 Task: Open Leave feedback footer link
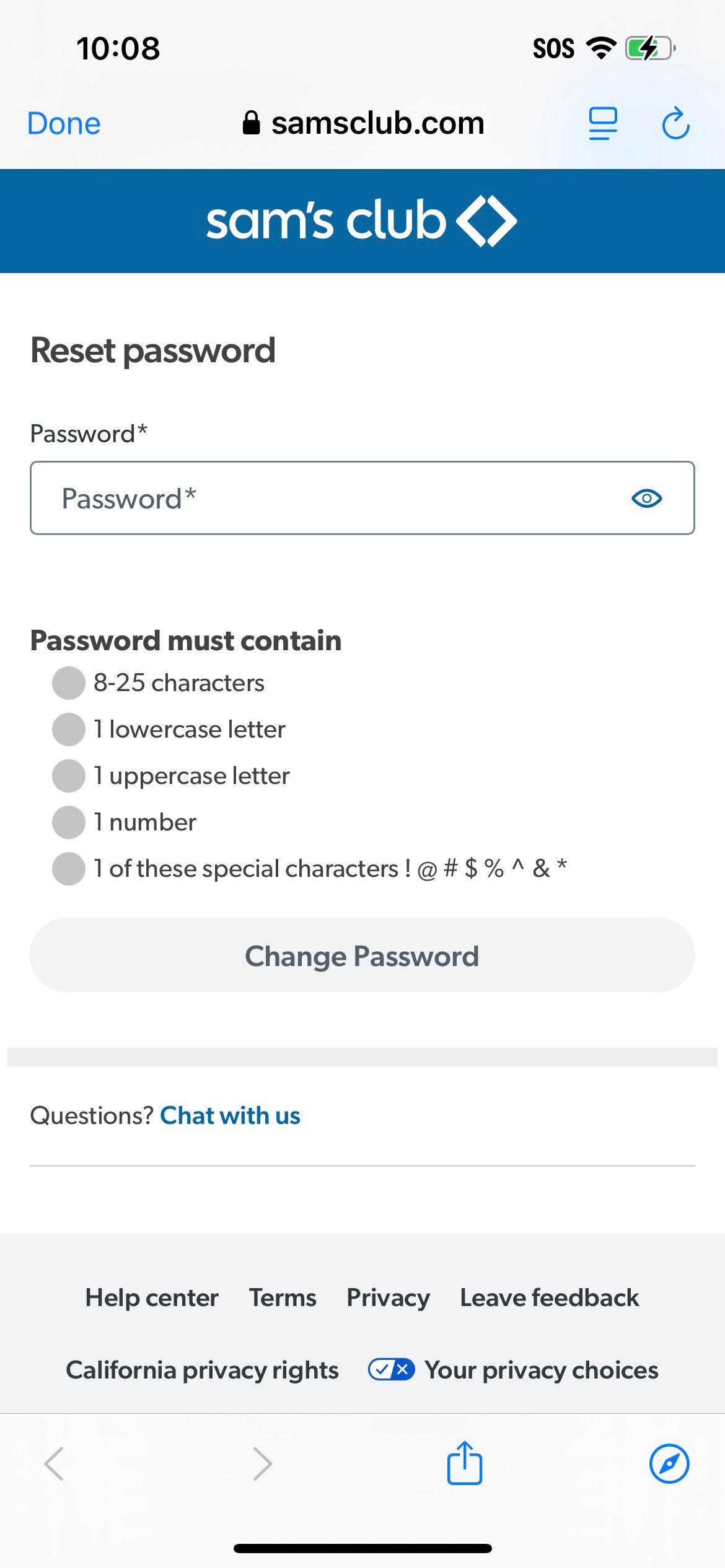tap(549, 1297)
